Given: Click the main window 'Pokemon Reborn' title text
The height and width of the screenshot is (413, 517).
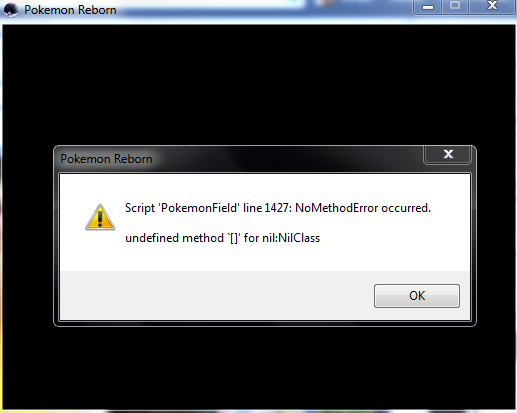Looking at the screenshot, I should point(70,10).
